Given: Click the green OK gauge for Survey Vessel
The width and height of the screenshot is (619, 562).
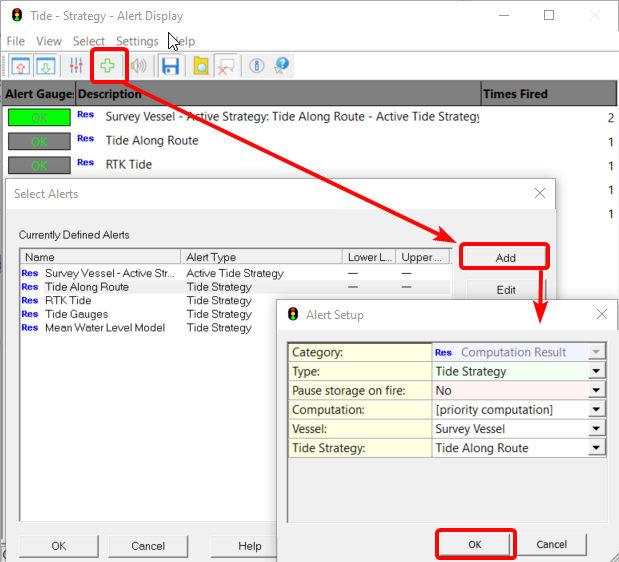Looking at the screenshot, I should click(38, 117).
